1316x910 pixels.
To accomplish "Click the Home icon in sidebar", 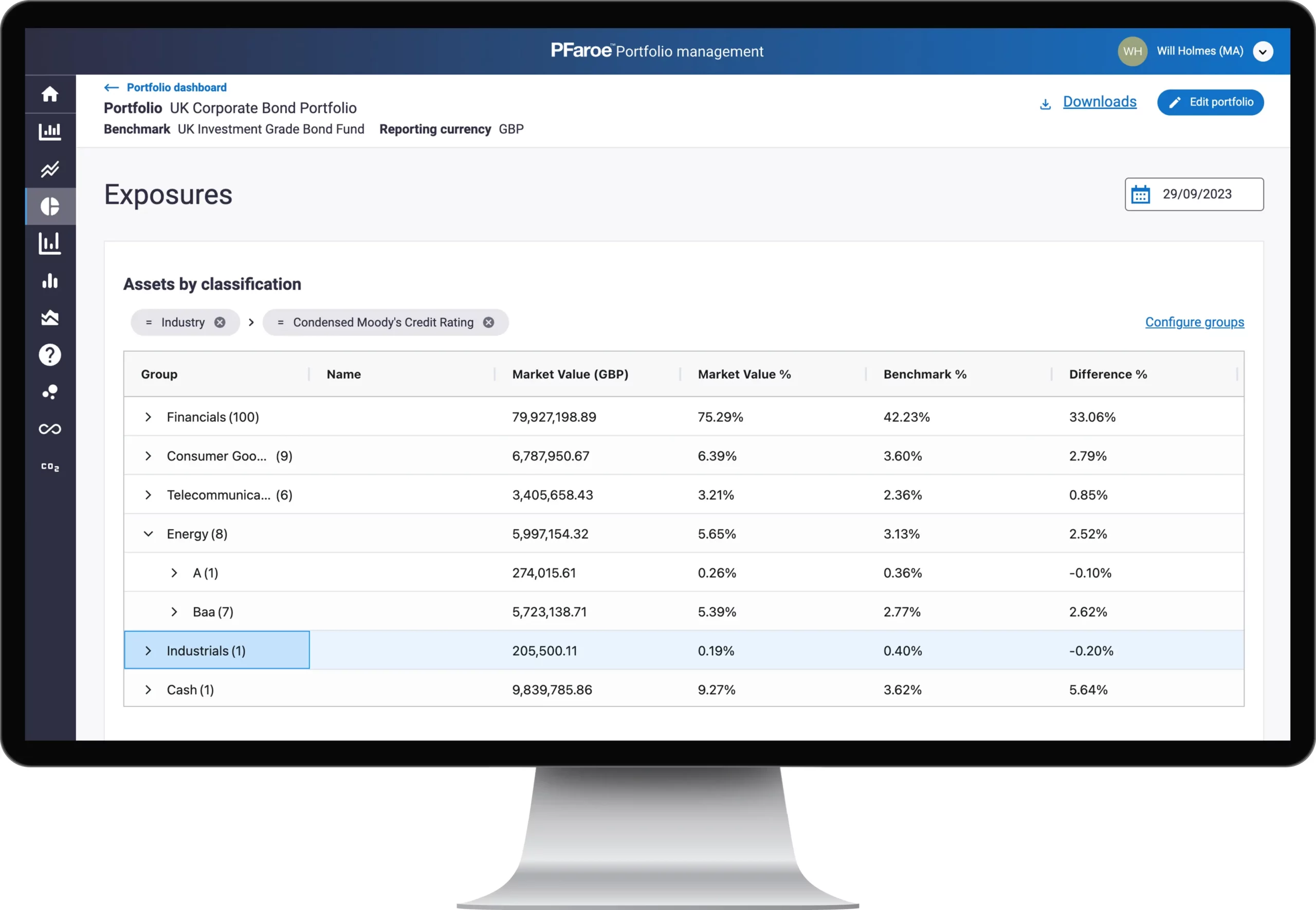I will coord(50,94).
